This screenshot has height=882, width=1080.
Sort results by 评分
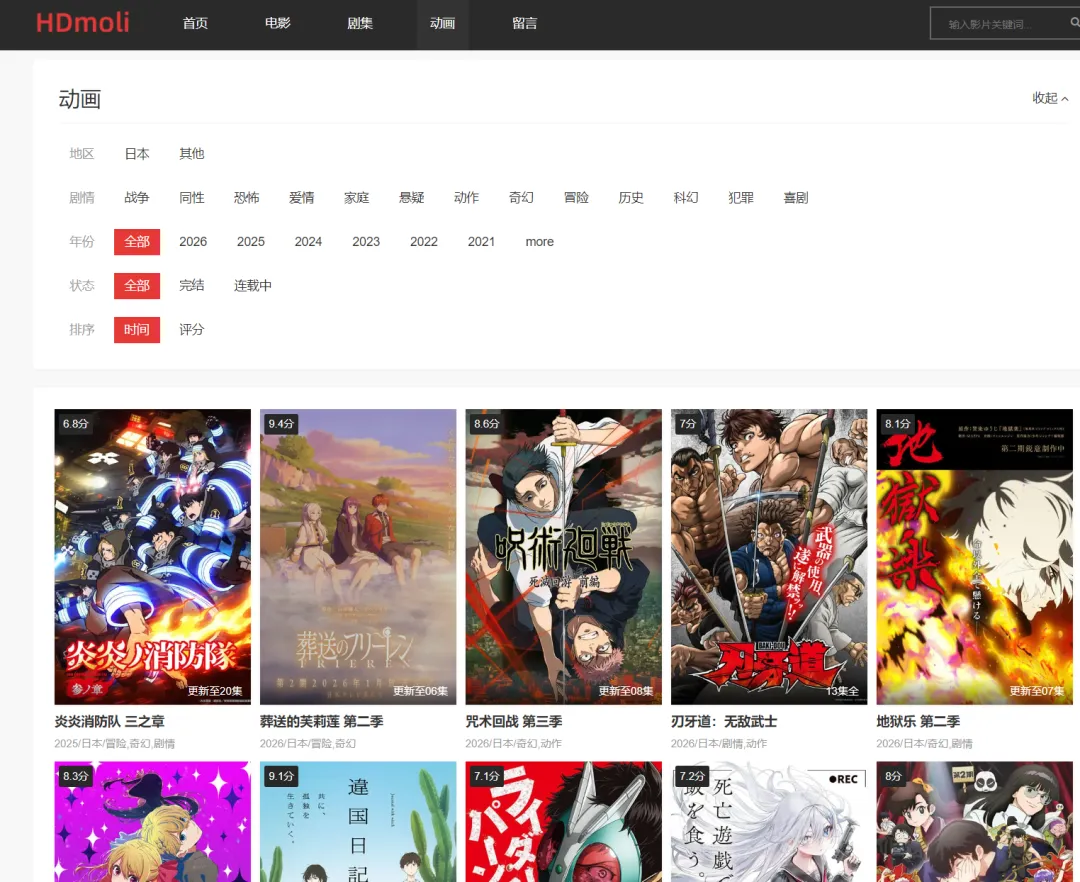coord(191,330)
